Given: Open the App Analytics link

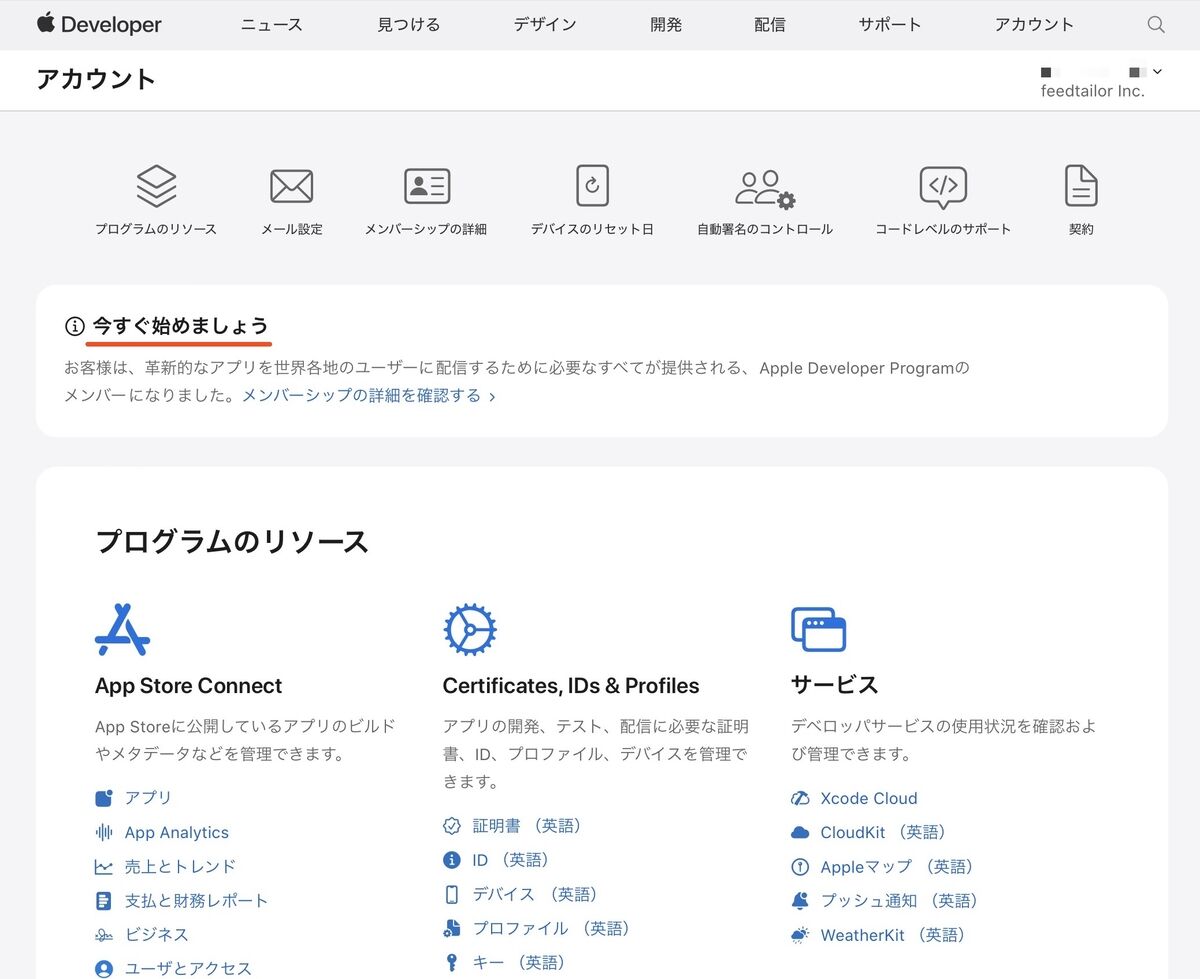Looking at the screenshot, I should [x=177, y=832].
